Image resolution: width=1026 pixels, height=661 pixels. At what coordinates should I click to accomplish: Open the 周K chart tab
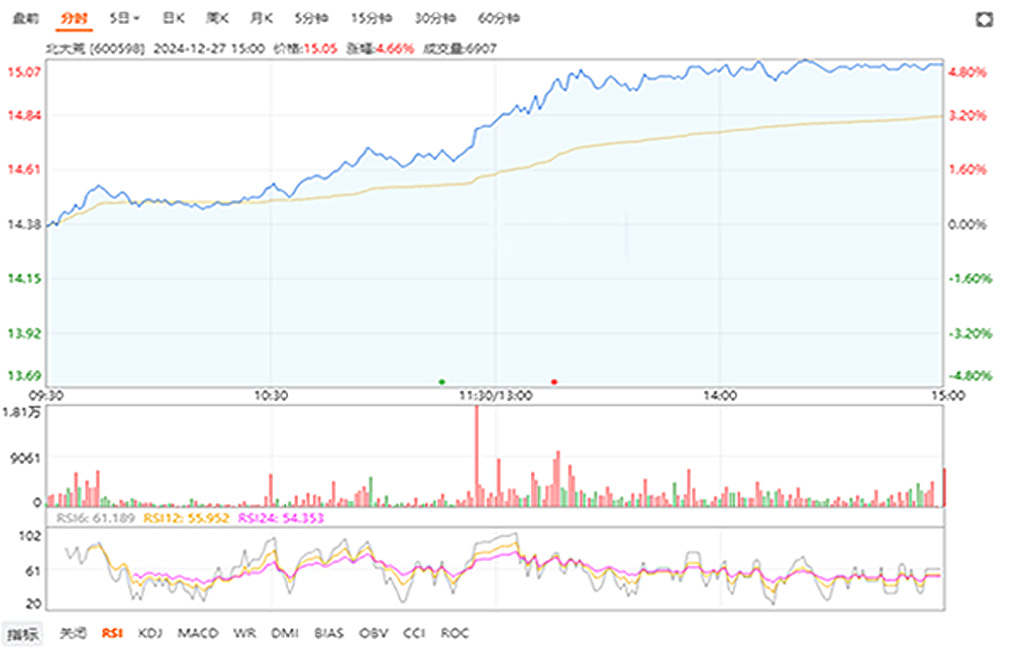coord(217,18)
